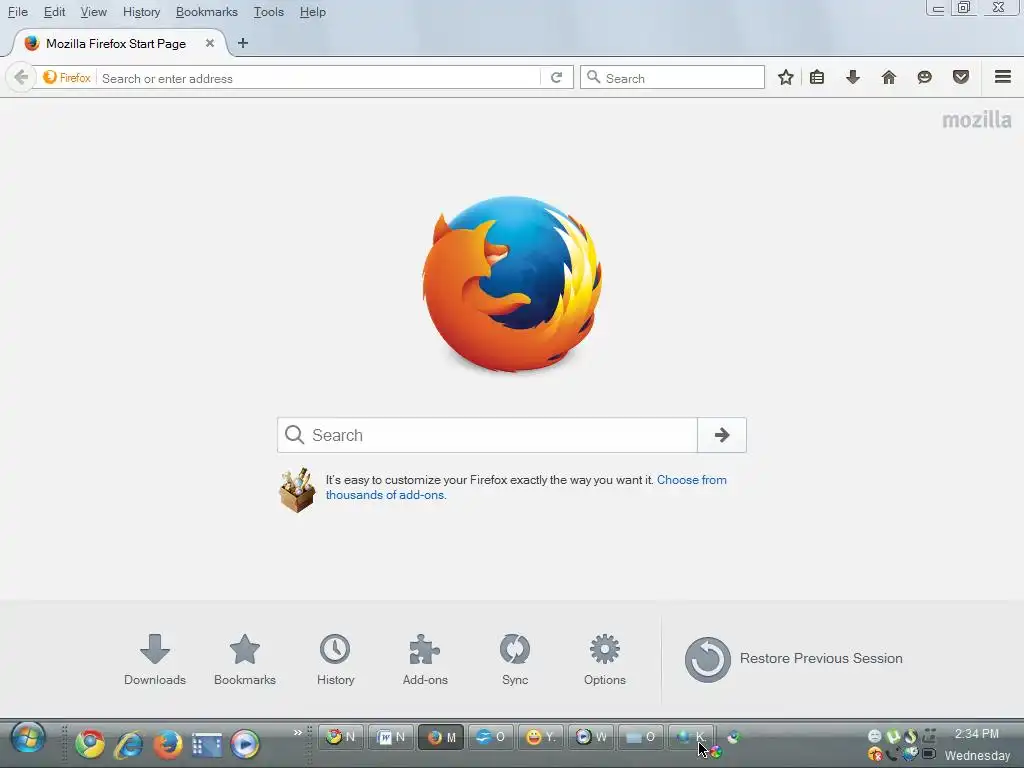Expand quick launch overflow chevron

point(298,732)
